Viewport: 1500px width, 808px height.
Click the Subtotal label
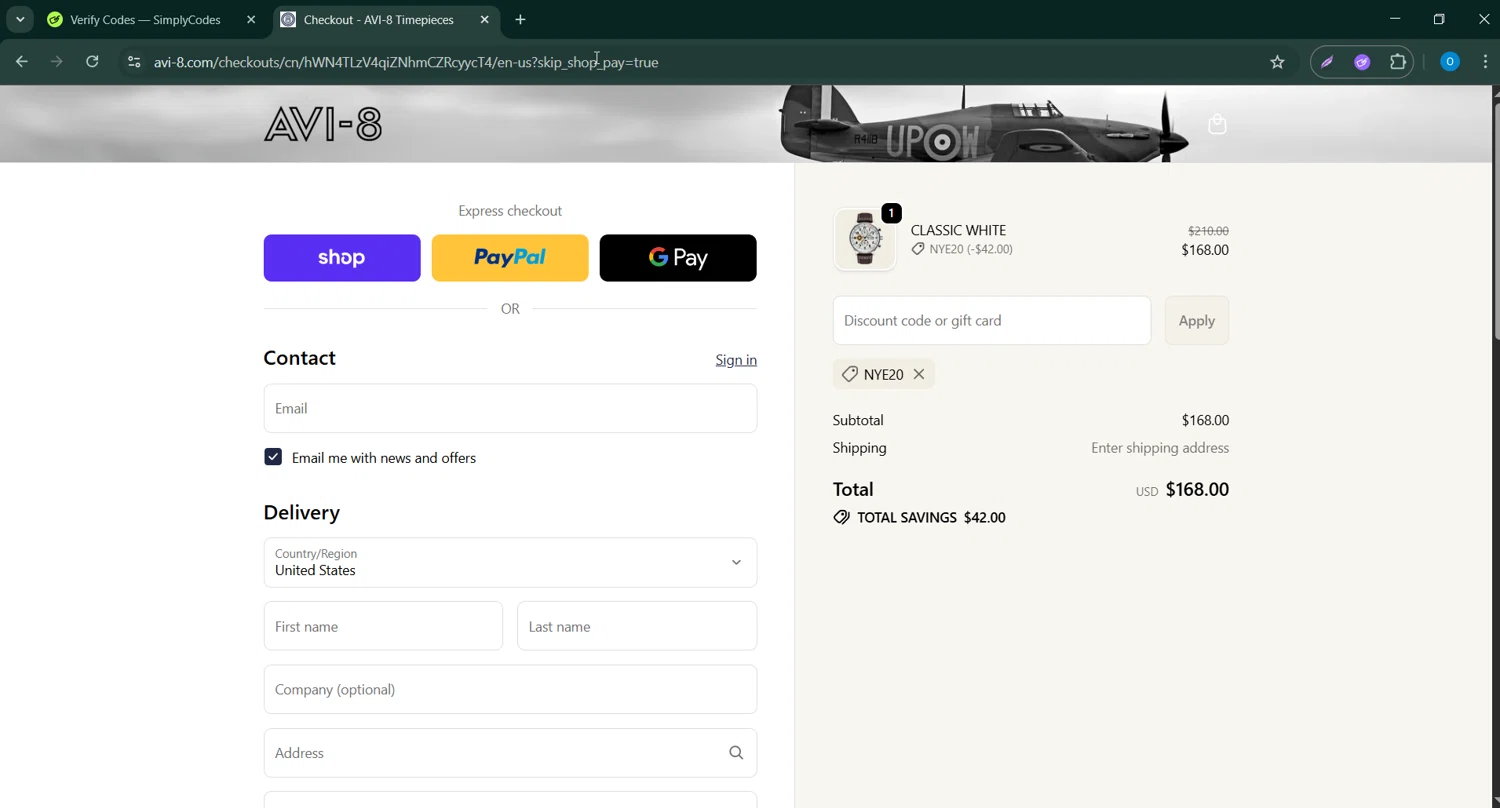(858, 420)
